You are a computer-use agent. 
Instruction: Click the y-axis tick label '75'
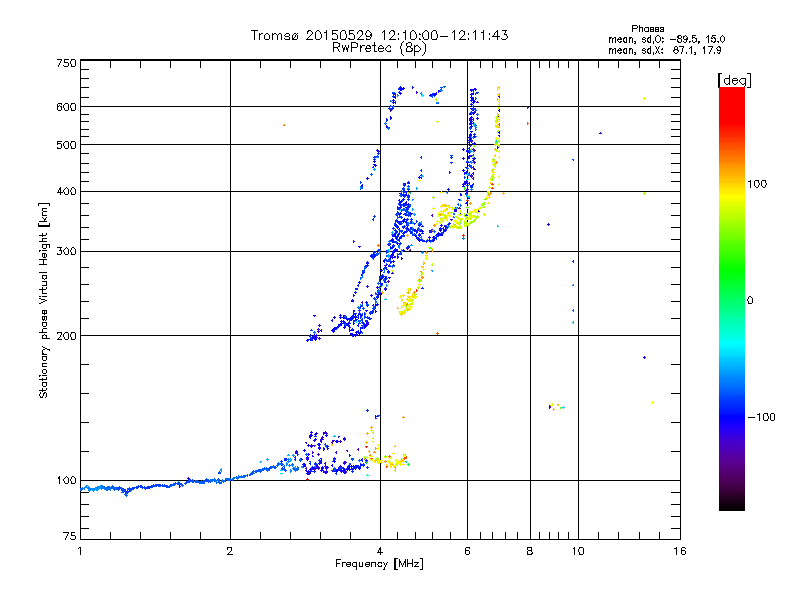coord(70,536)
